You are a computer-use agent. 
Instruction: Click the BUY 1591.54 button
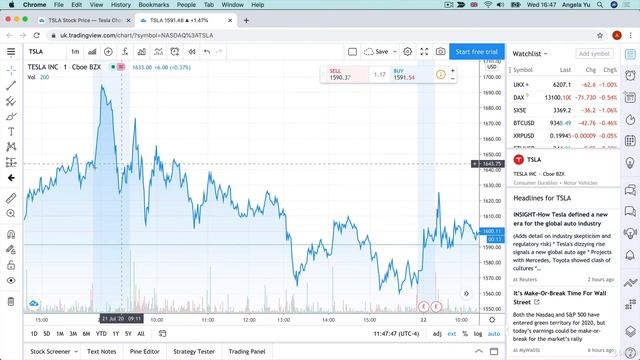pyautogui.click(x=411, y=74)
